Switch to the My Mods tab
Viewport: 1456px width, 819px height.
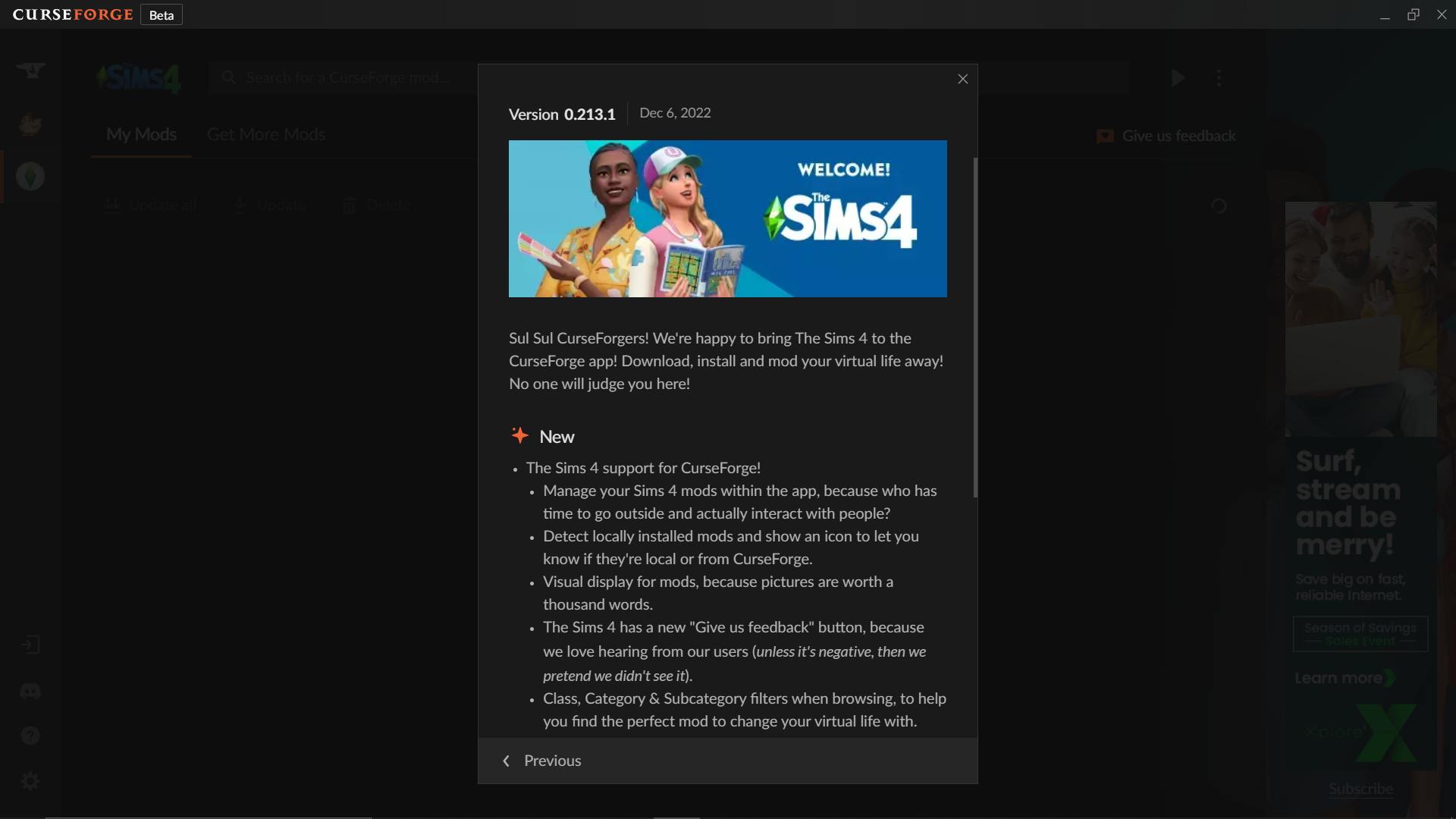pyautogui.click(x=141, y=135)
